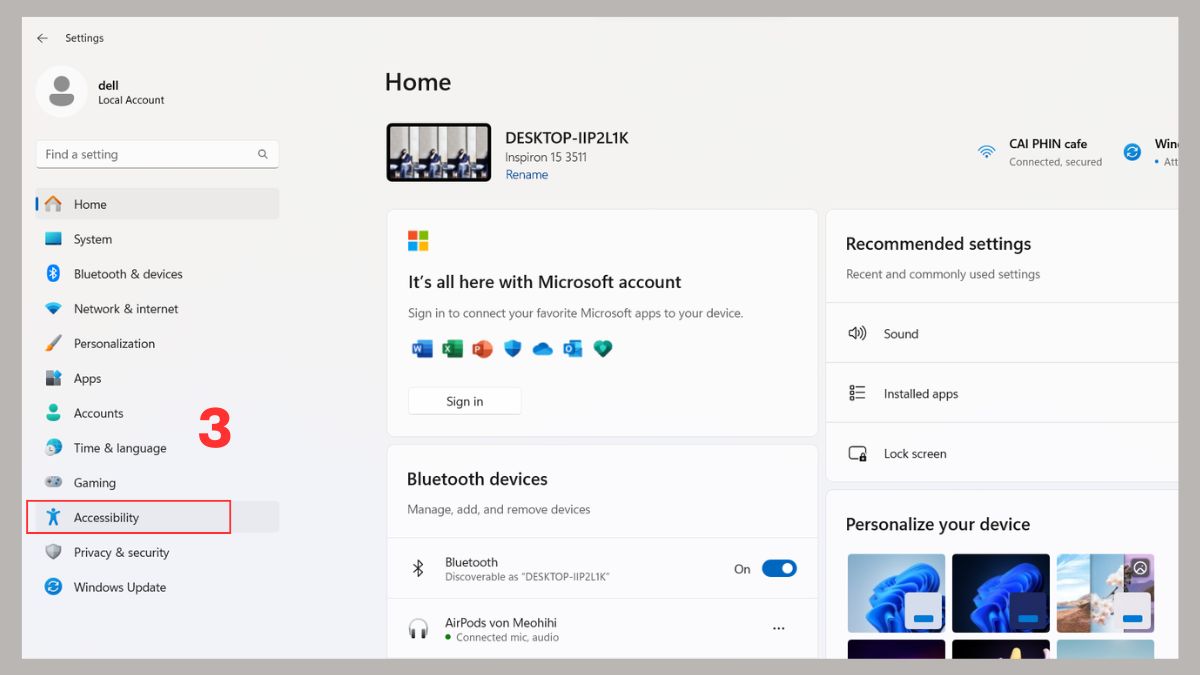The width and height of the screenshot is (1200, 675).
Task: Click the Personalize your device heading
Action: [x=938, y=524]
